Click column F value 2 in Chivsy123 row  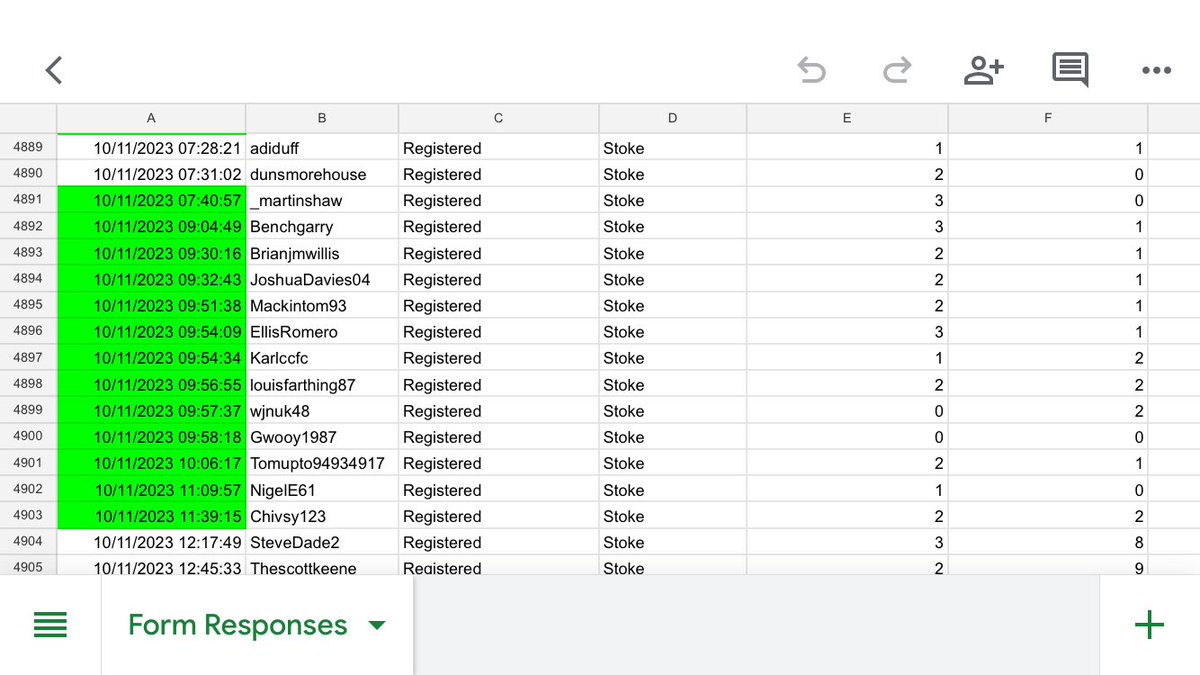(x=1048, y=516)
